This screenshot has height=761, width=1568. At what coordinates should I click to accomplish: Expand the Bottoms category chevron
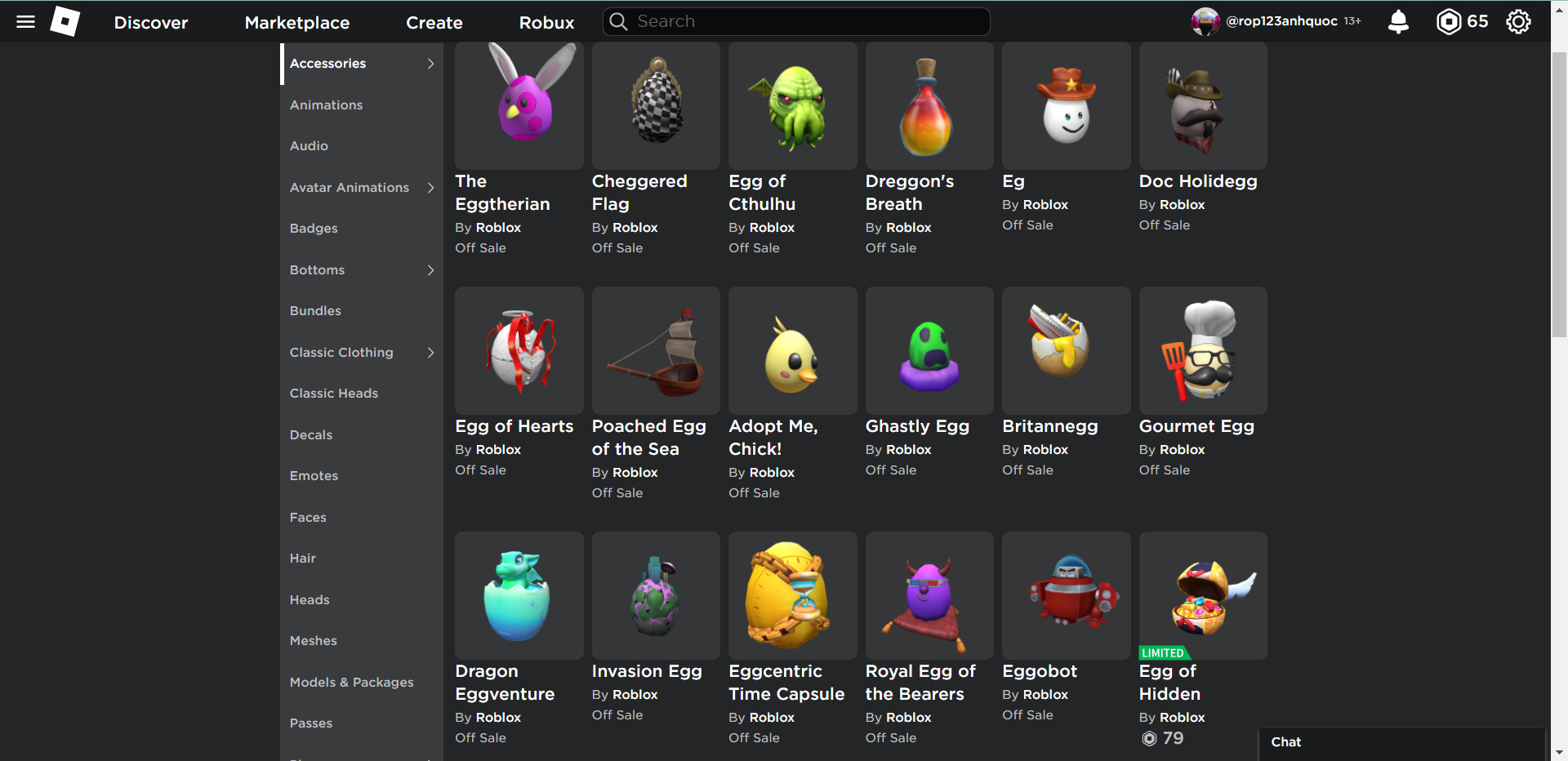click(430, 270)
